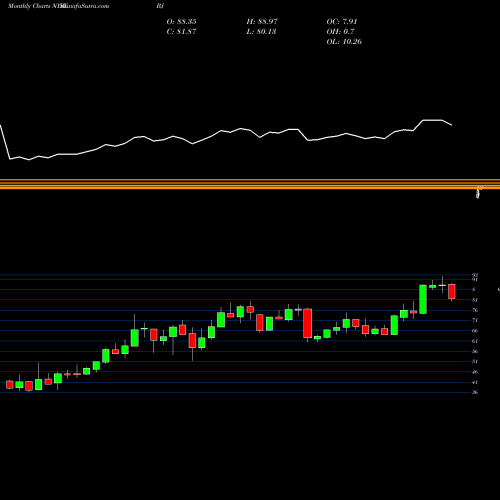
Task: Click the 76 price axis label
Action: coord(475,310)
